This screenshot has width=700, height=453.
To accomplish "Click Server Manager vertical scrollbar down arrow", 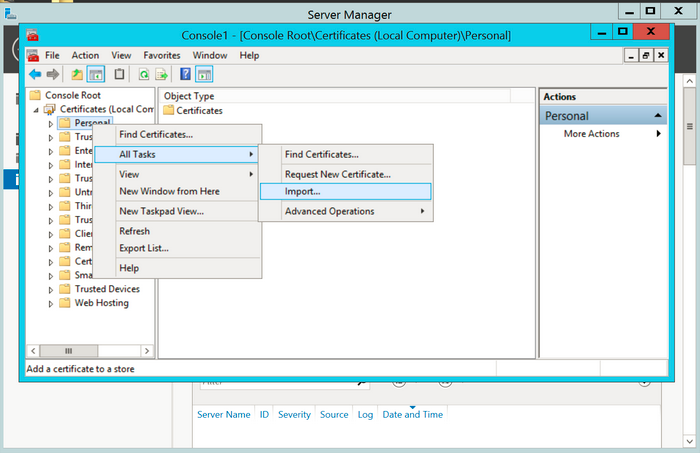I will 689,441.
